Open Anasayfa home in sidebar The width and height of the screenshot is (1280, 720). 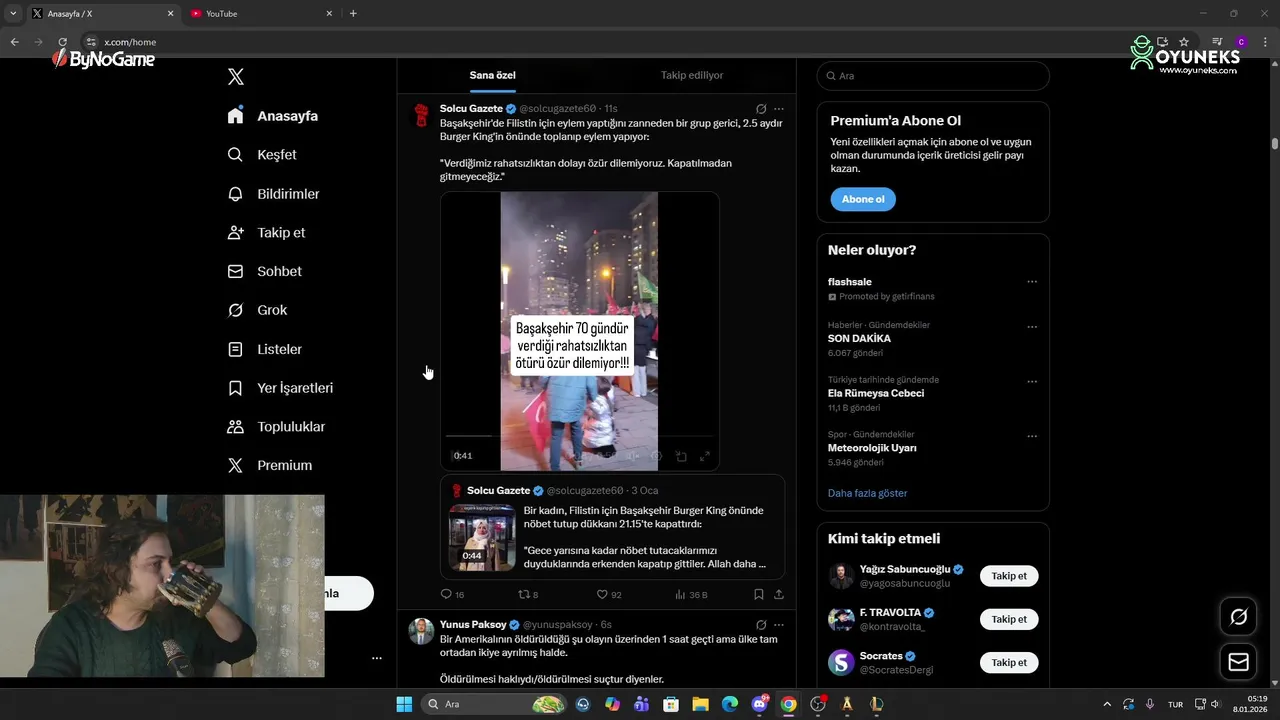(272, 116)
